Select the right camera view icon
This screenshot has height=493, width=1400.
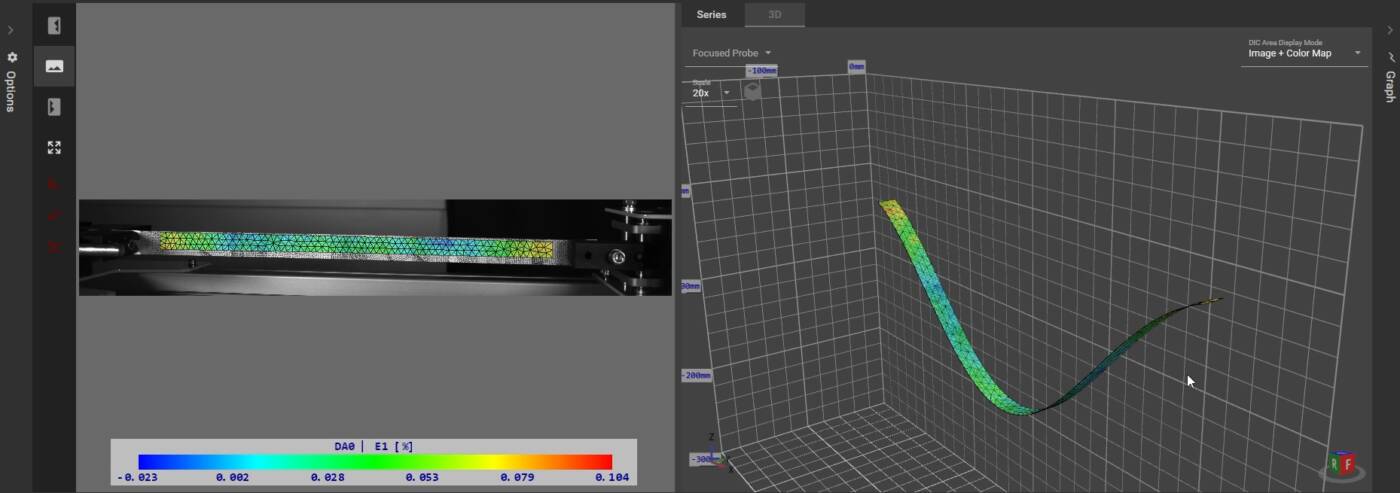54,106
